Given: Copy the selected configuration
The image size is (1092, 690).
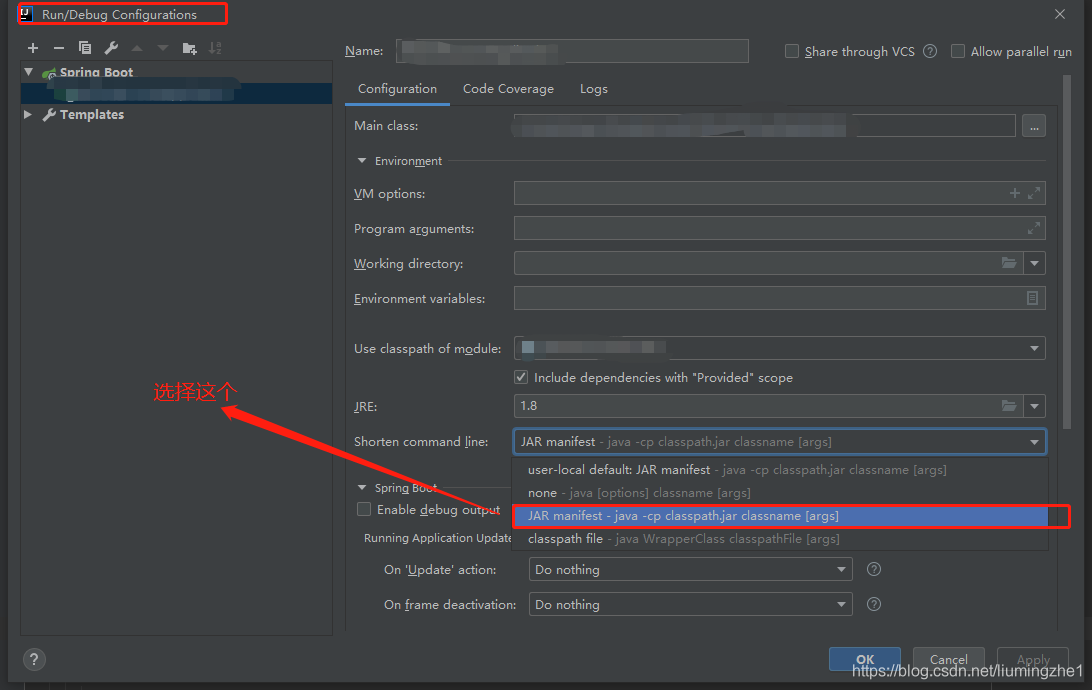Looking at the screenshot, I should click(85, 48).
